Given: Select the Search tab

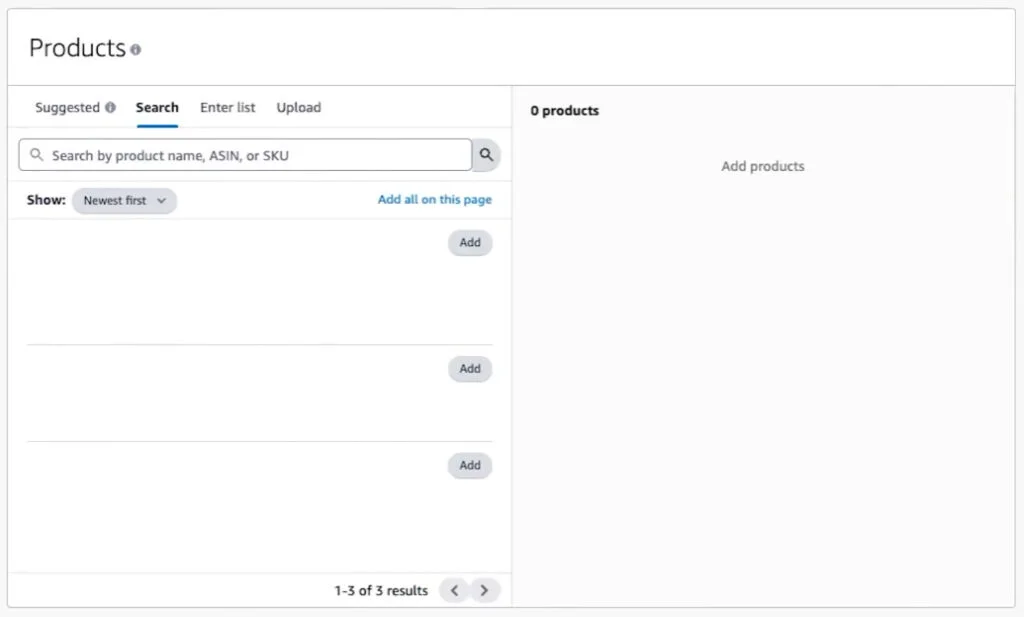Looking at the screenshot, I should coord(156,107).
